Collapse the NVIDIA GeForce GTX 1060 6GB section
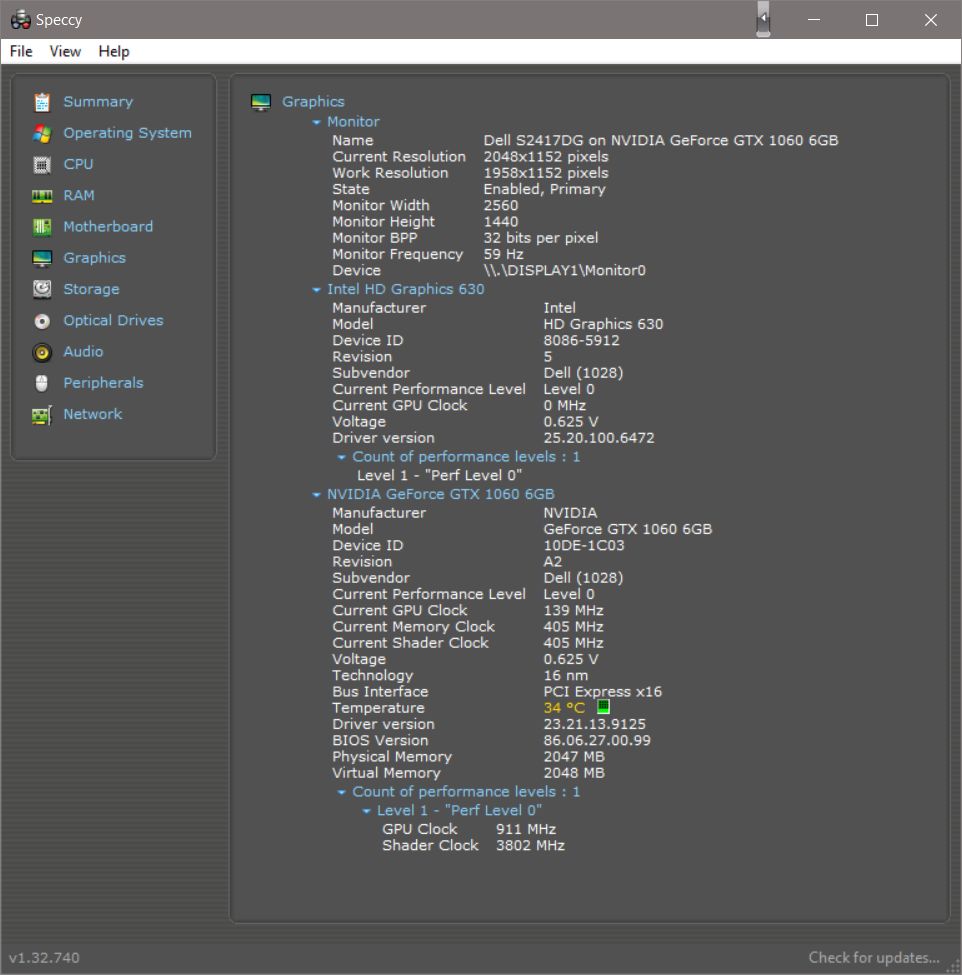962x975 pixels. point(317,495)
